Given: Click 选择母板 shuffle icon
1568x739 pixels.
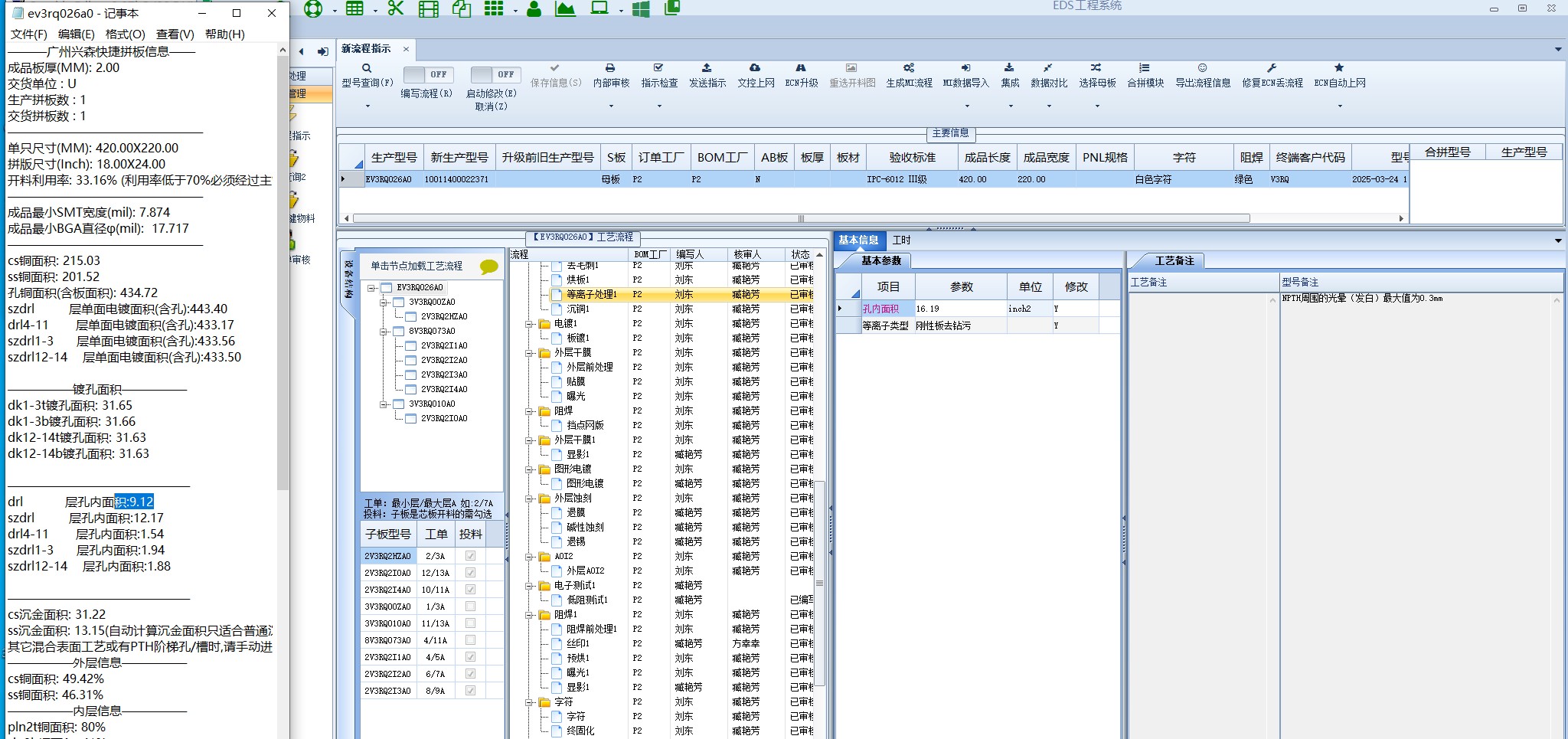Looking at the screenshot, I should (x=1096, y=68).
